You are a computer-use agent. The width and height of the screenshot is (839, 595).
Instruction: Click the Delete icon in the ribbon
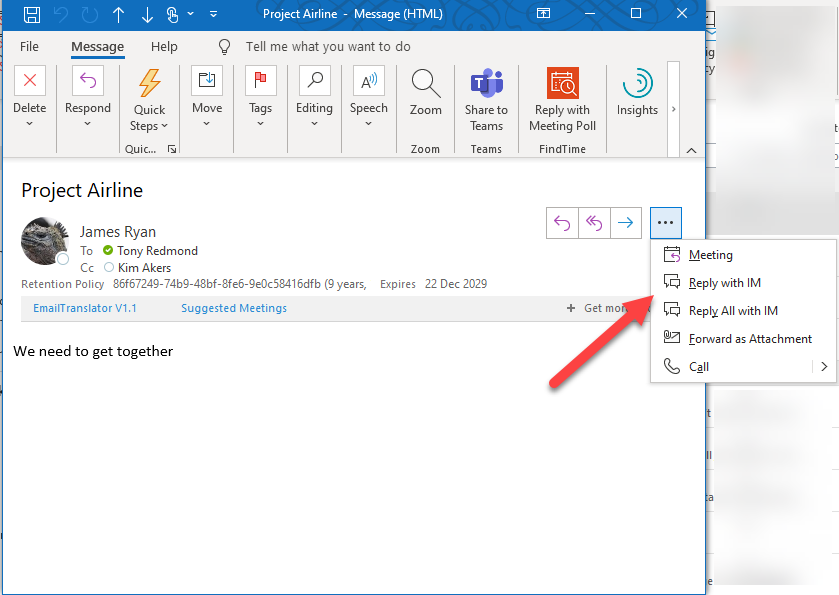[30, 82]
